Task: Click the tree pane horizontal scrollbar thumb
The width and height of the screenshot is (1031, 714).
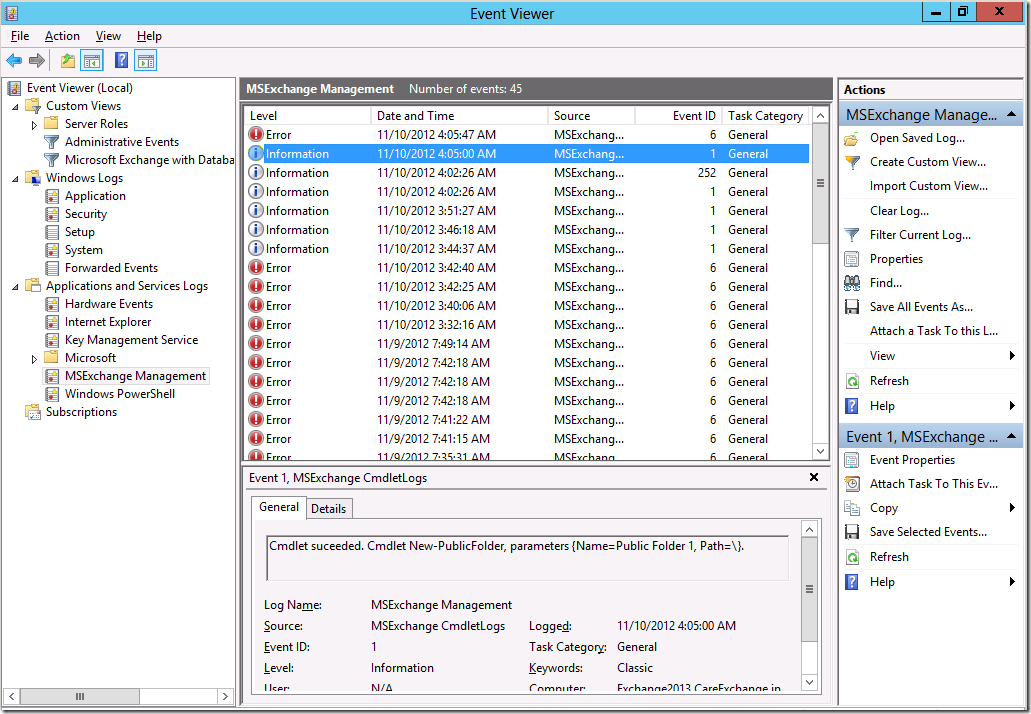Action: [80, 696]
